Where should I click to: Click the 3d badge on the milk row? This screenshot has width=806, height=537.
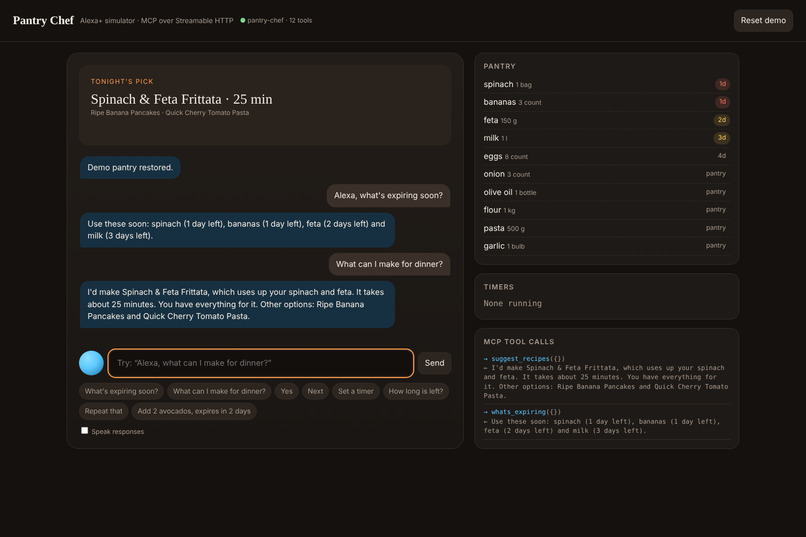(722, 138)
